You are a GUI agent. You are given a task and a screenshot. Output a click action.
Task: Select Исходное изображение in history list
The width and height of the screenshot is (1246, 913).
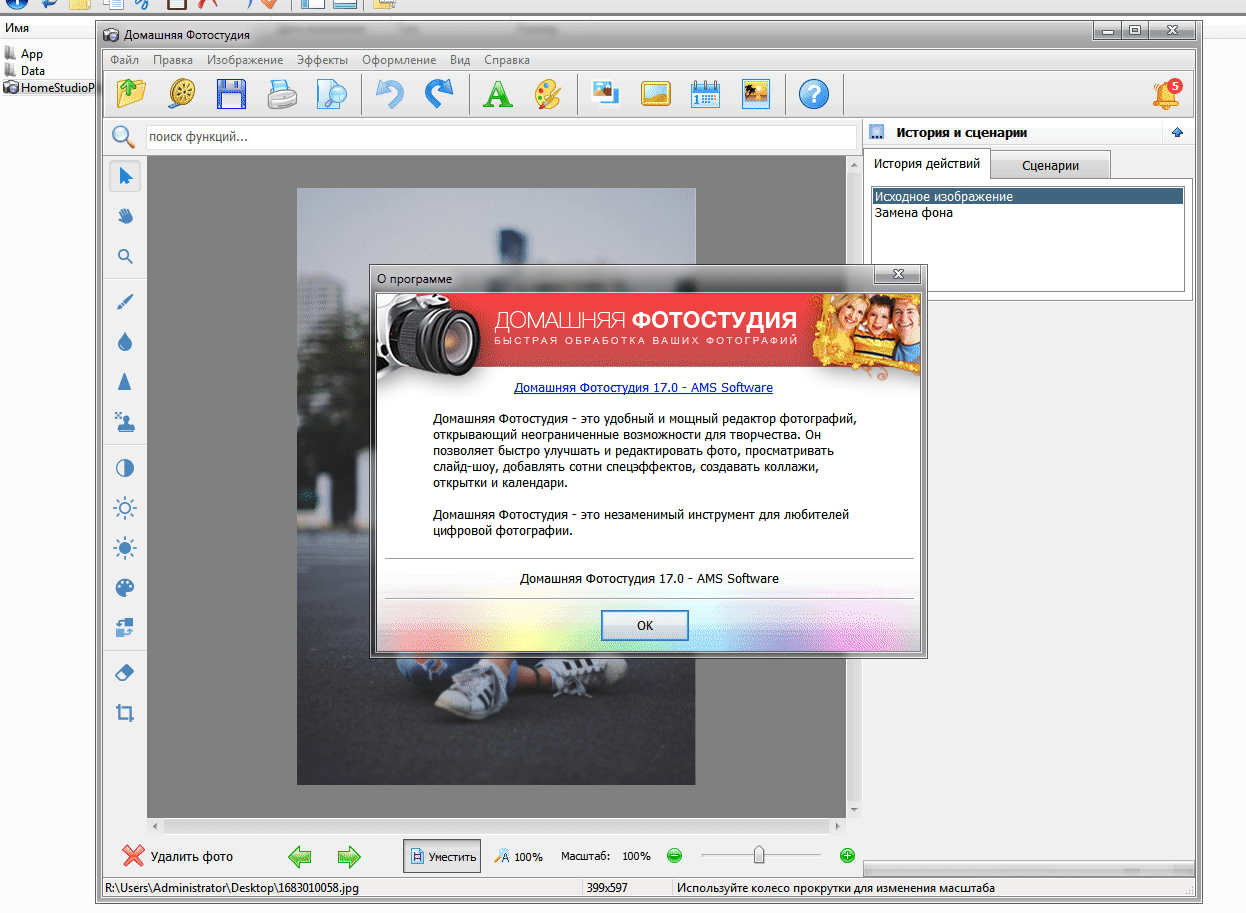click(x=1028, y=197)
